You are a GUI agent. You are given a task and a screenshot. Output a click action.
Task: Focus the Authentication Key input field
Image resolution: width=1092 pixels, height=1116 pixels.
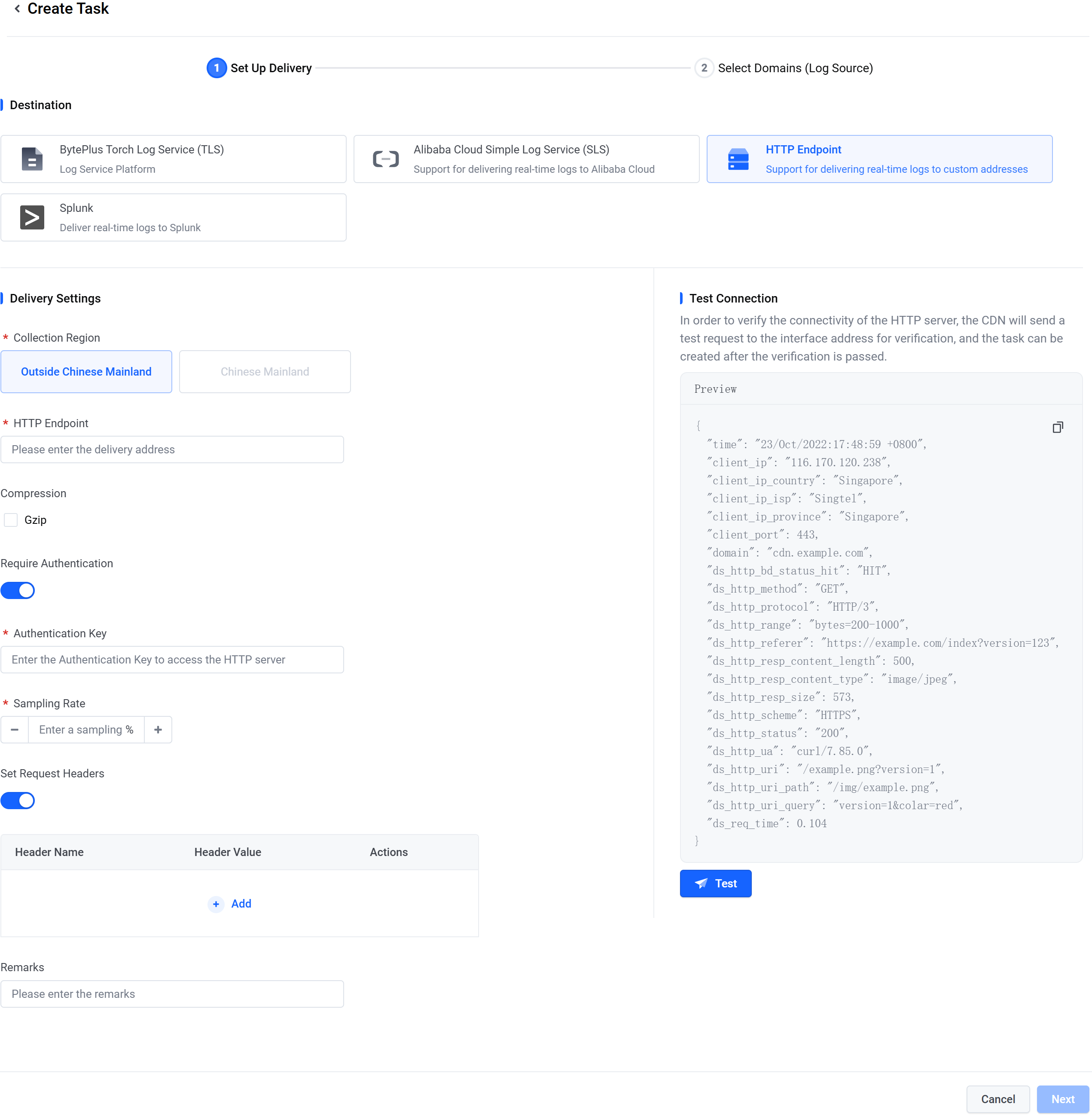pos(172,660)
